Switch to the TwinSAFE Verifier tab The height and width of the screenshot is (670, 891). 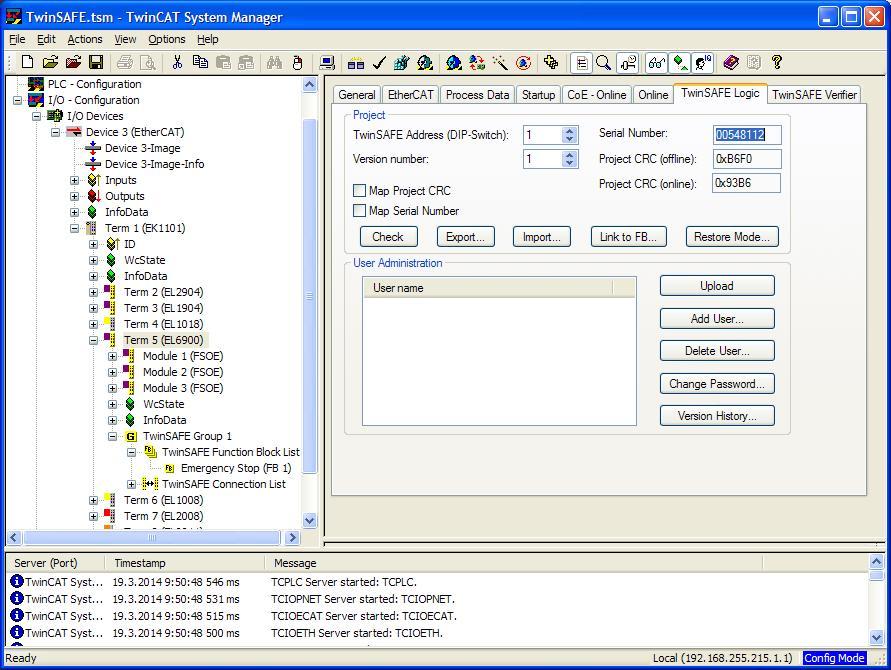point(814,95)
